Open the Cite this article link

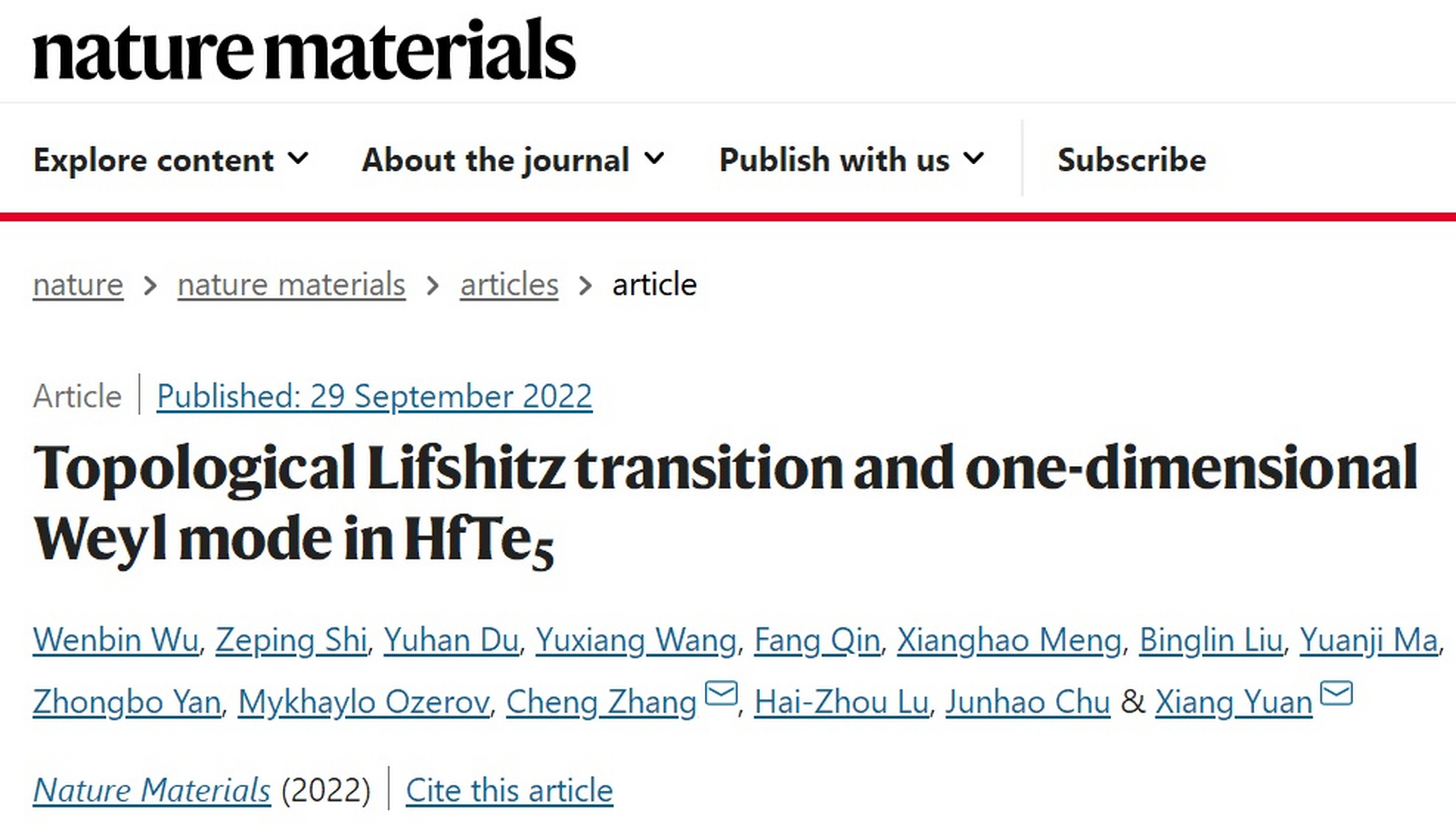click(x=509, y=790)
